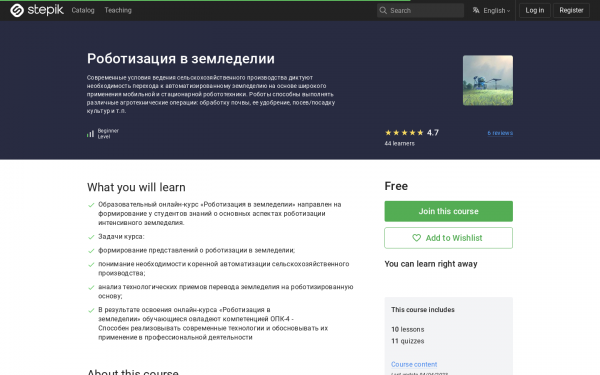Click the Log in button
The image size is (600, 375).
[x=535, y=10]
